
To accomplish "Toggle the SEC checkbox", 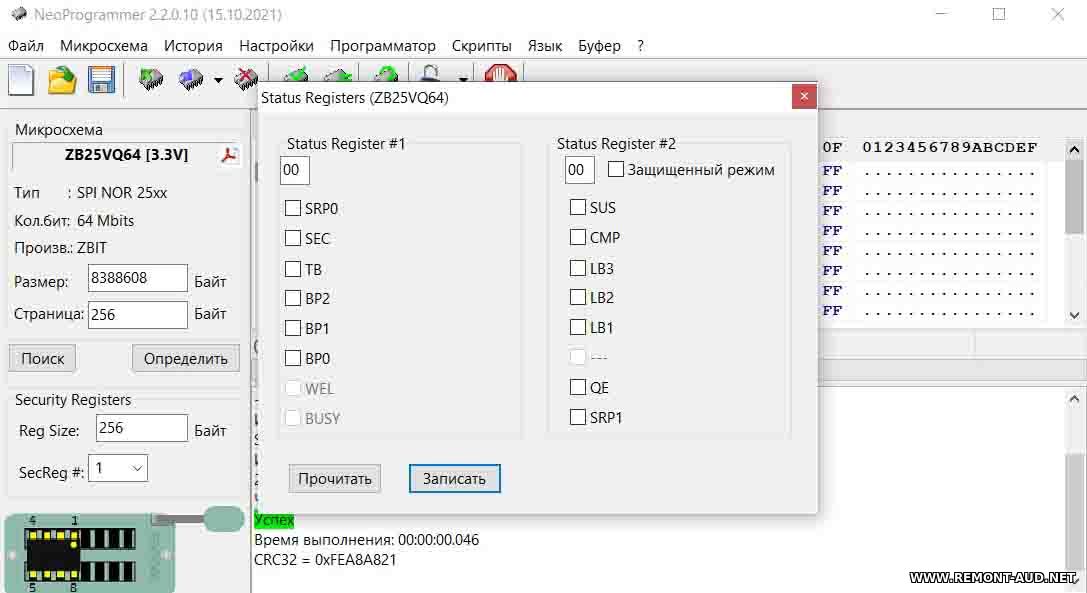I will point(293,238).
